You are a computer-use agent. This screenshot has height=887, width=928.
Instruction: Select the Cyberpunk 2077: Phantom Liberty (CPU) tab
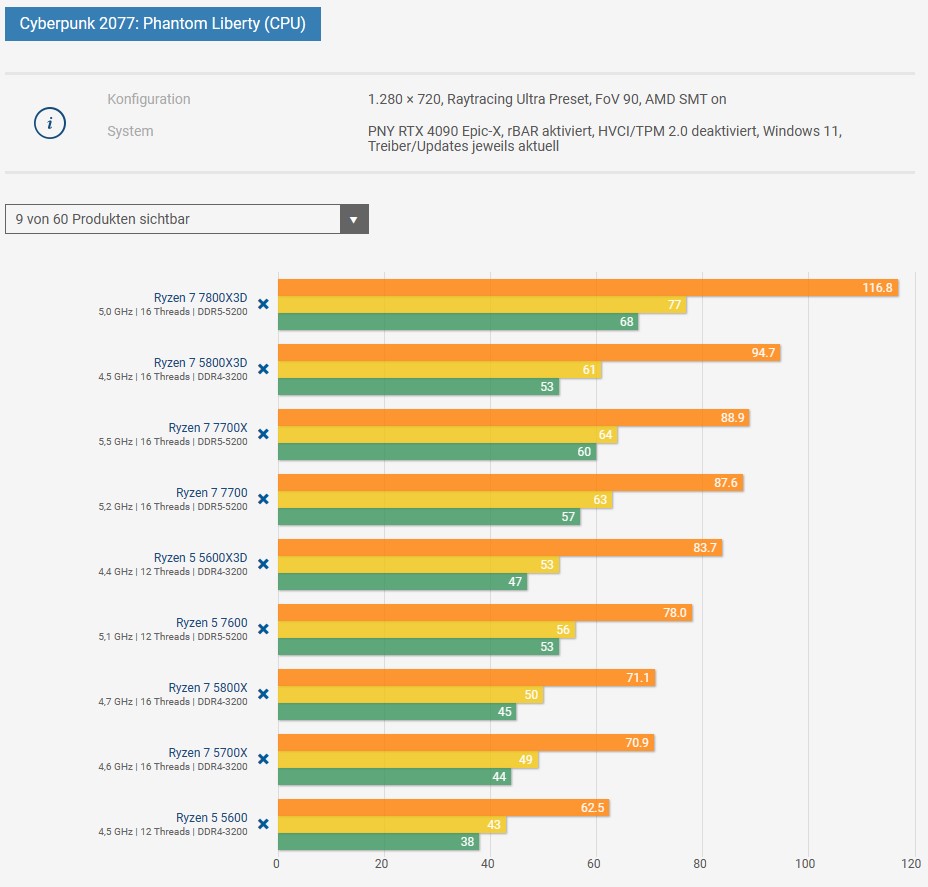[163, 24]
